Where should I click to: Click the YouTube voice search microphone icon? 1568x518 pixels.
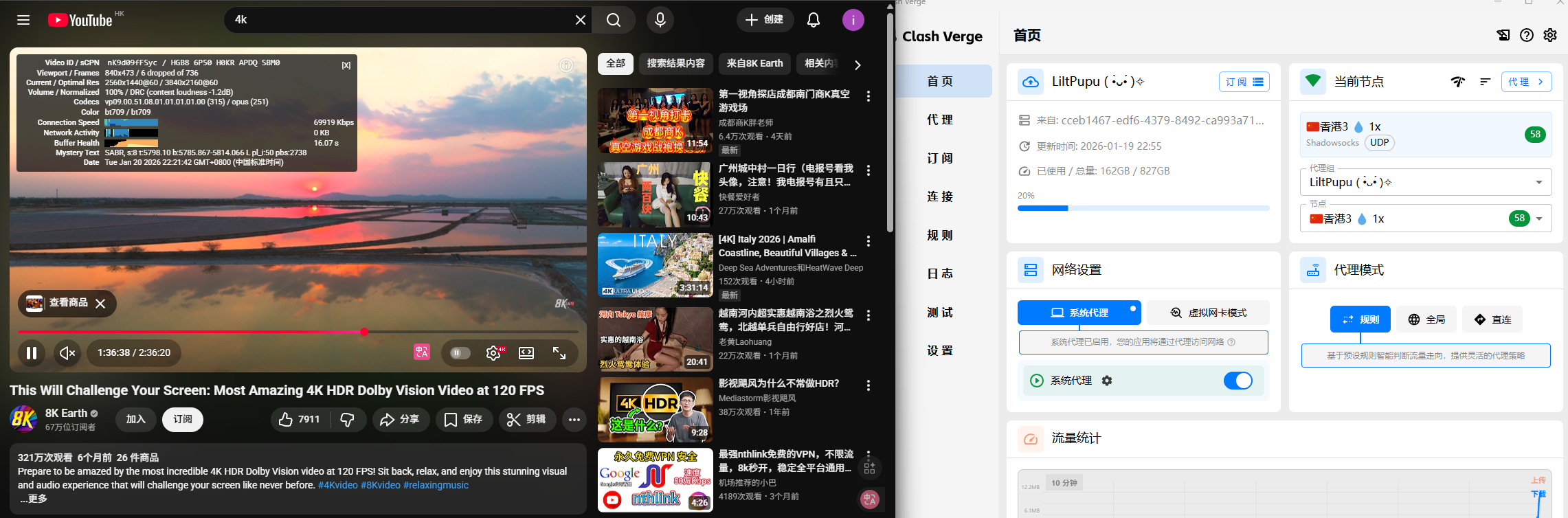[660, 20]
